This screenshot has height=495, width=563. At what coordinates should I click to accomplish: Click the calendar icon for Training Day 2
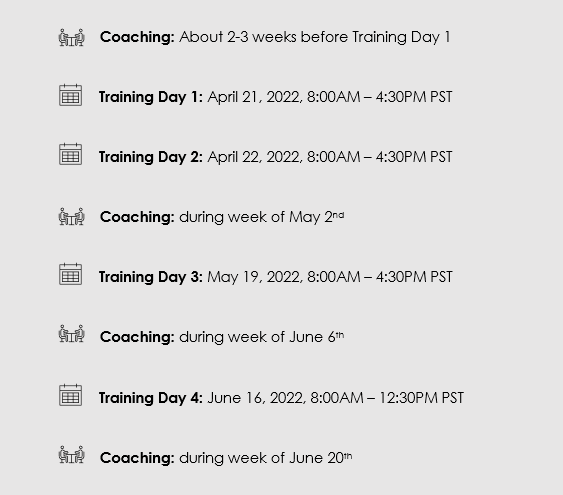70,154
